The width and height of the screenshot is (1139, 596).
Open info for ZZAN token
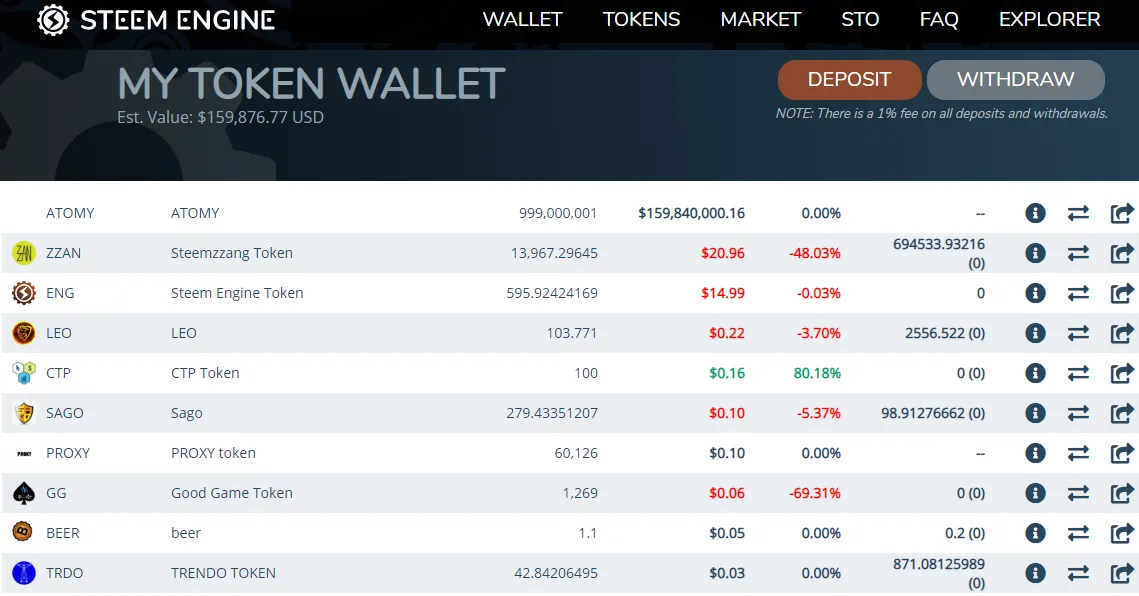pos(1035,253)
